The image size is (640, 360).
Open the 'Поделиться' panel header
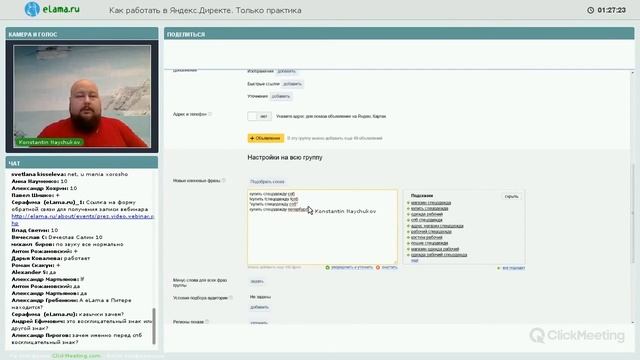click(x=399, y=34)
